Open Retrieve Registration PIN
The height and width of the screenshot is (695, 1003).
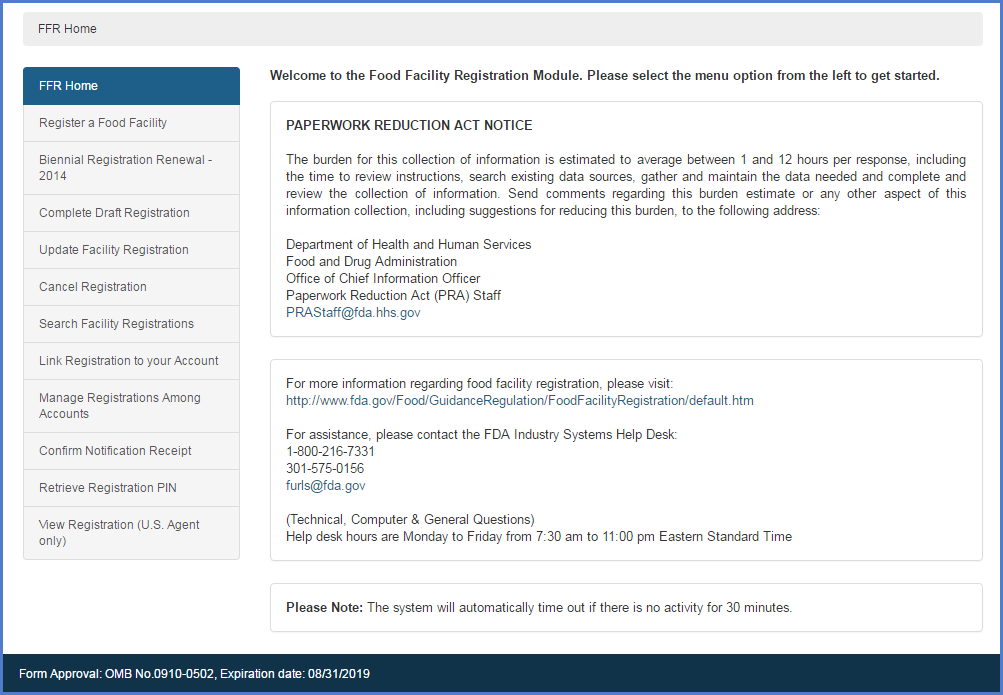[107, 488]
